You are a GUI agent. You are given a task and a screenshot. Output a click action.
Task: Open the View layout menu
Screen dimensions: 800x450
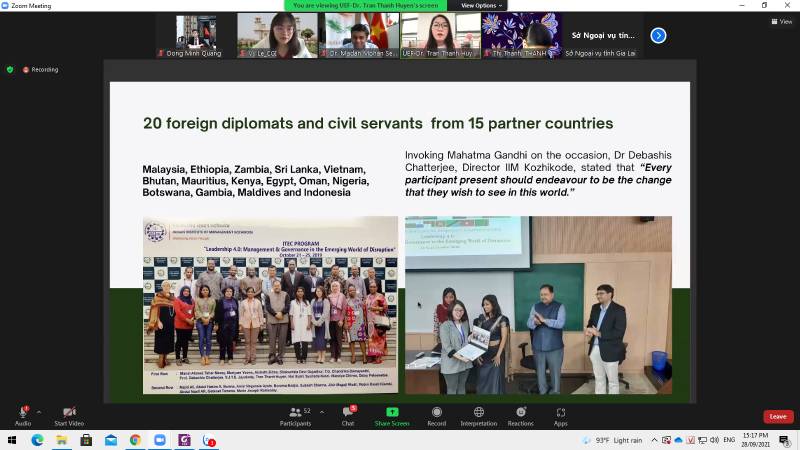[782, 21]
